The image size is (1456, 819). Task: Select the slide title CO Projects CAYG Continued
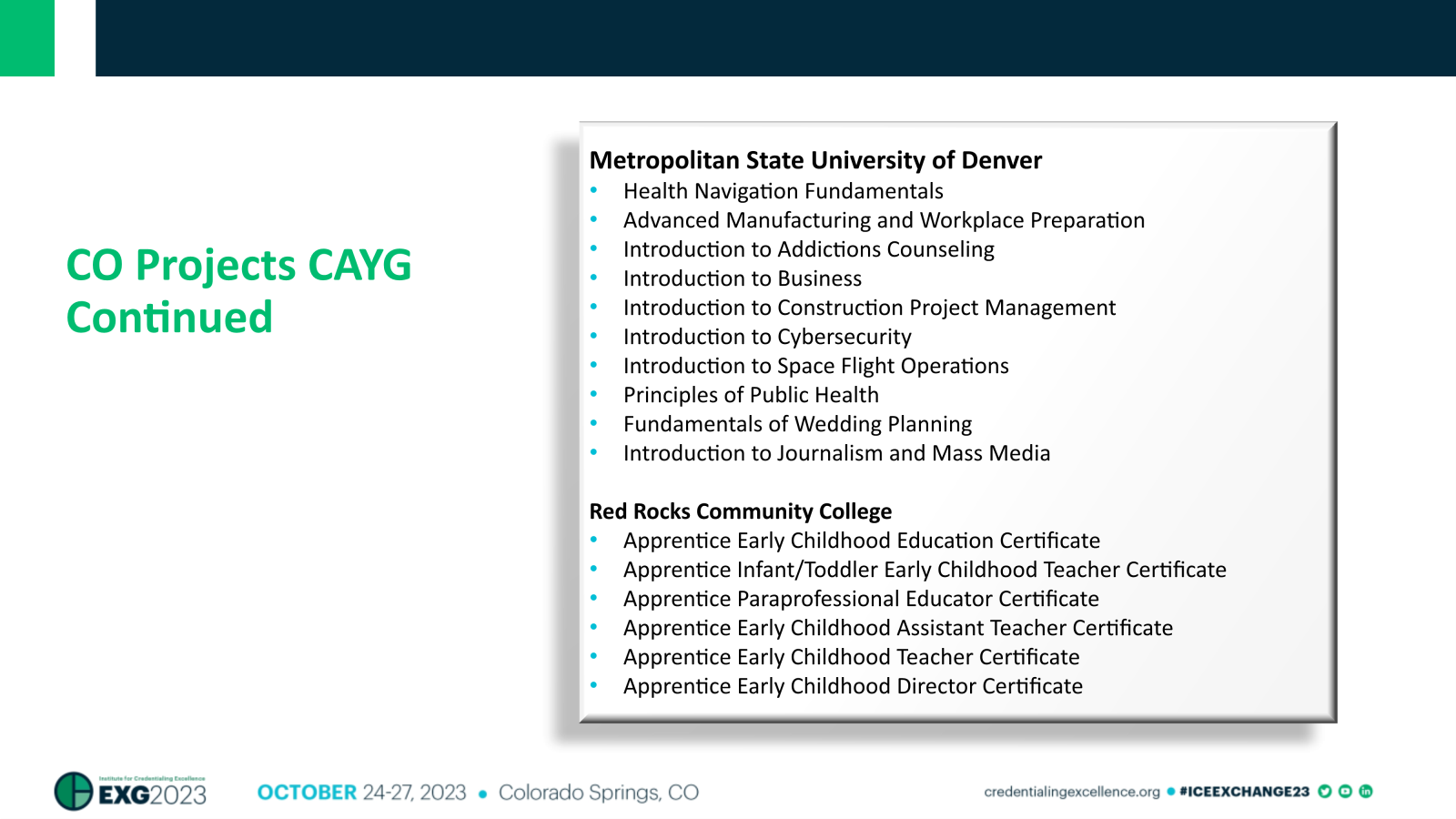coord(238,291)
